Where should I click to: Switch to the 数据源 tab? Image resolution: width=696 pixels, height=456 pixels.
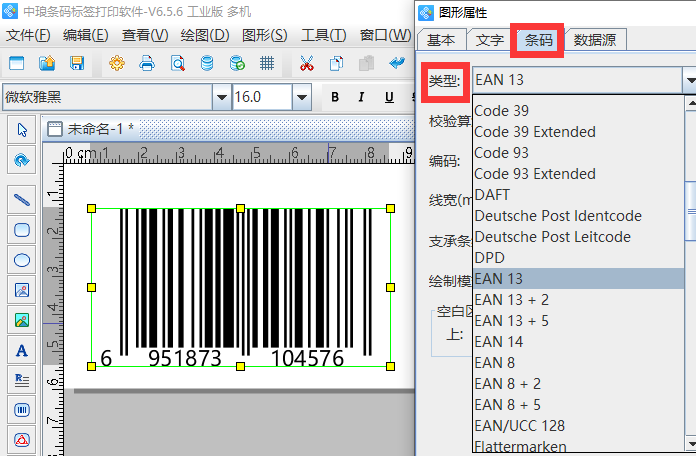[595, 40]
